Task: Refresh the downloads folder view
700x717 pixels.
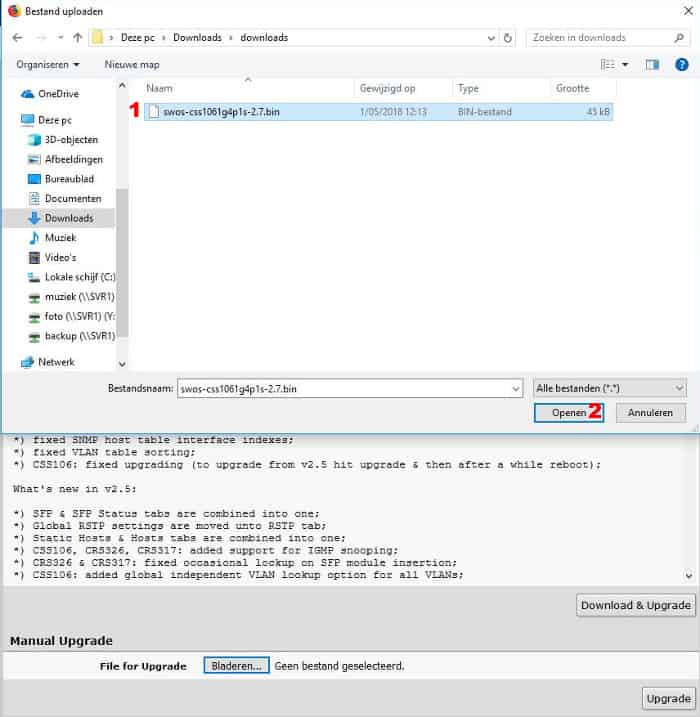Action: [x=508, y=38]
